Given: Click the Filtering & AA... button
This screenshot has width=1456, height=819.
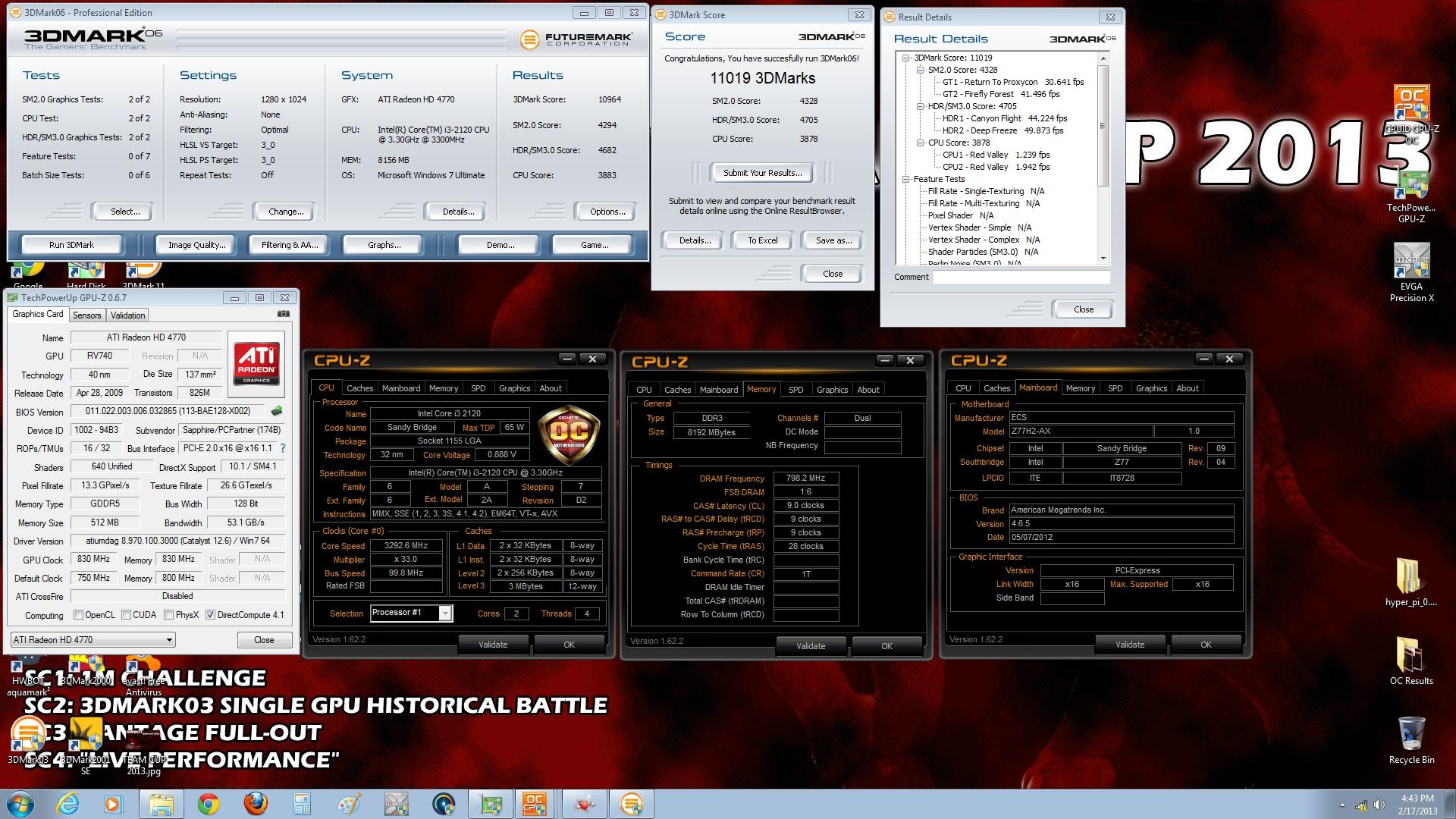Looking at the screenshot, I should click(290, 245).
